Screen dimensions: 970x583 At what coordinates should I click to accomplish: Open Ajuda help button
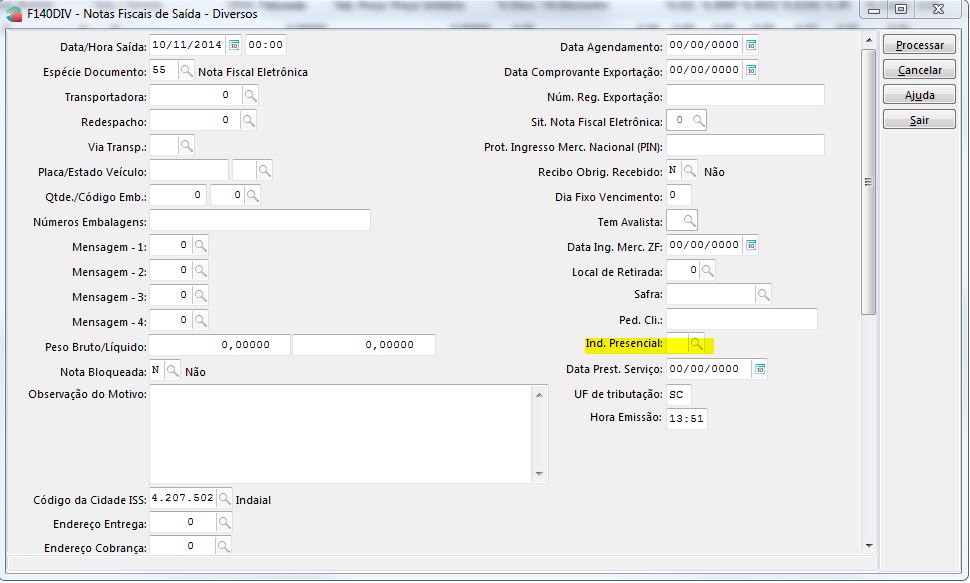tap(919, 95)
